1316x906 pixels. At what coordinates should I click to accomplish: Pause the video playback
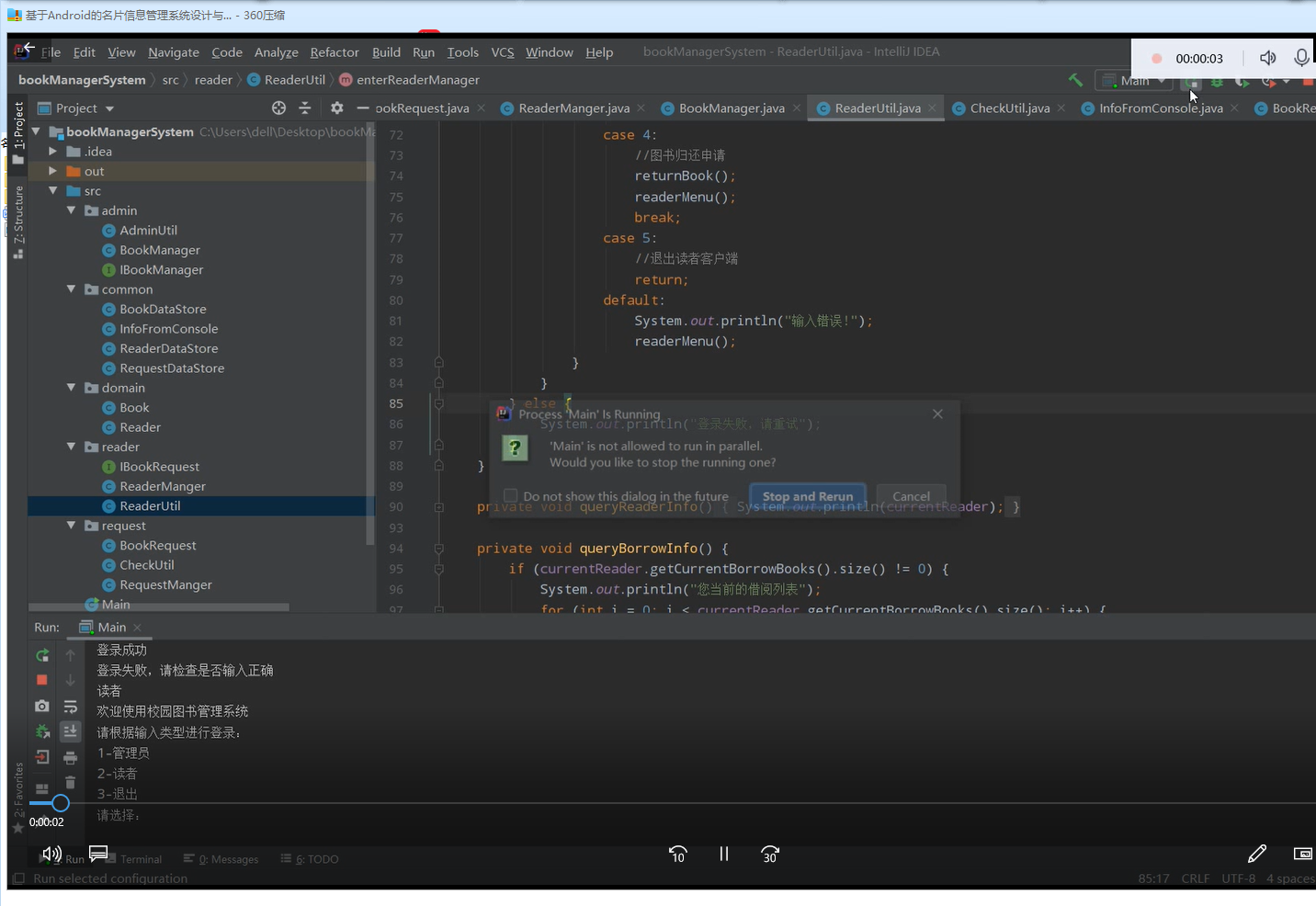[724, 854]
